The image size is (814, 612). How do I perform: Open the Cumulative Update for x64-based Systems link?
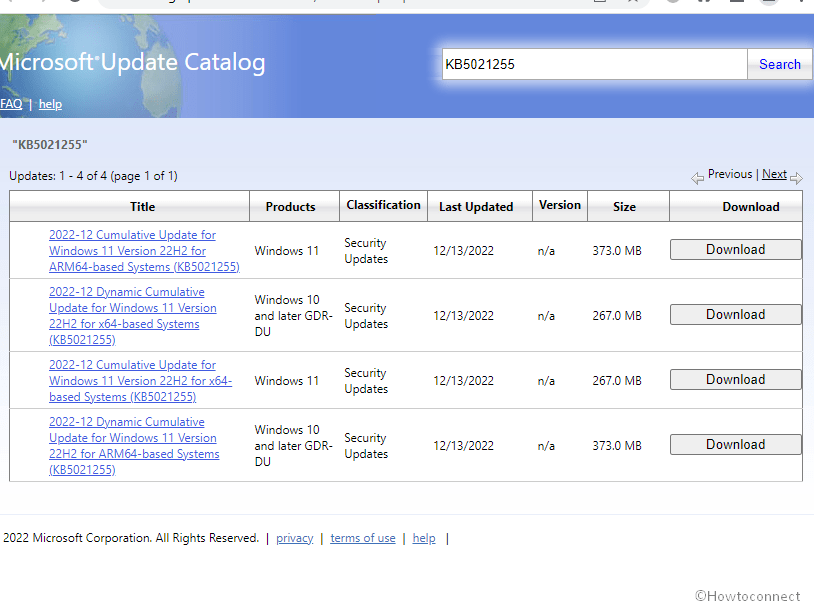pos(141,380)
